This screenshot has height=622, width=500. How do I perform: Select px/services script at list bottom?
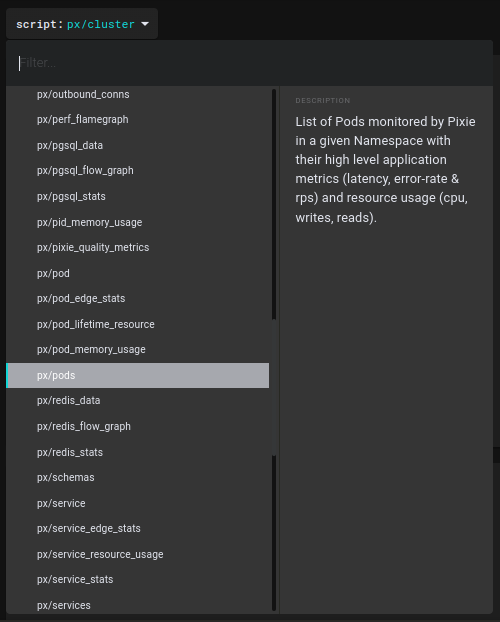(137, 605)
